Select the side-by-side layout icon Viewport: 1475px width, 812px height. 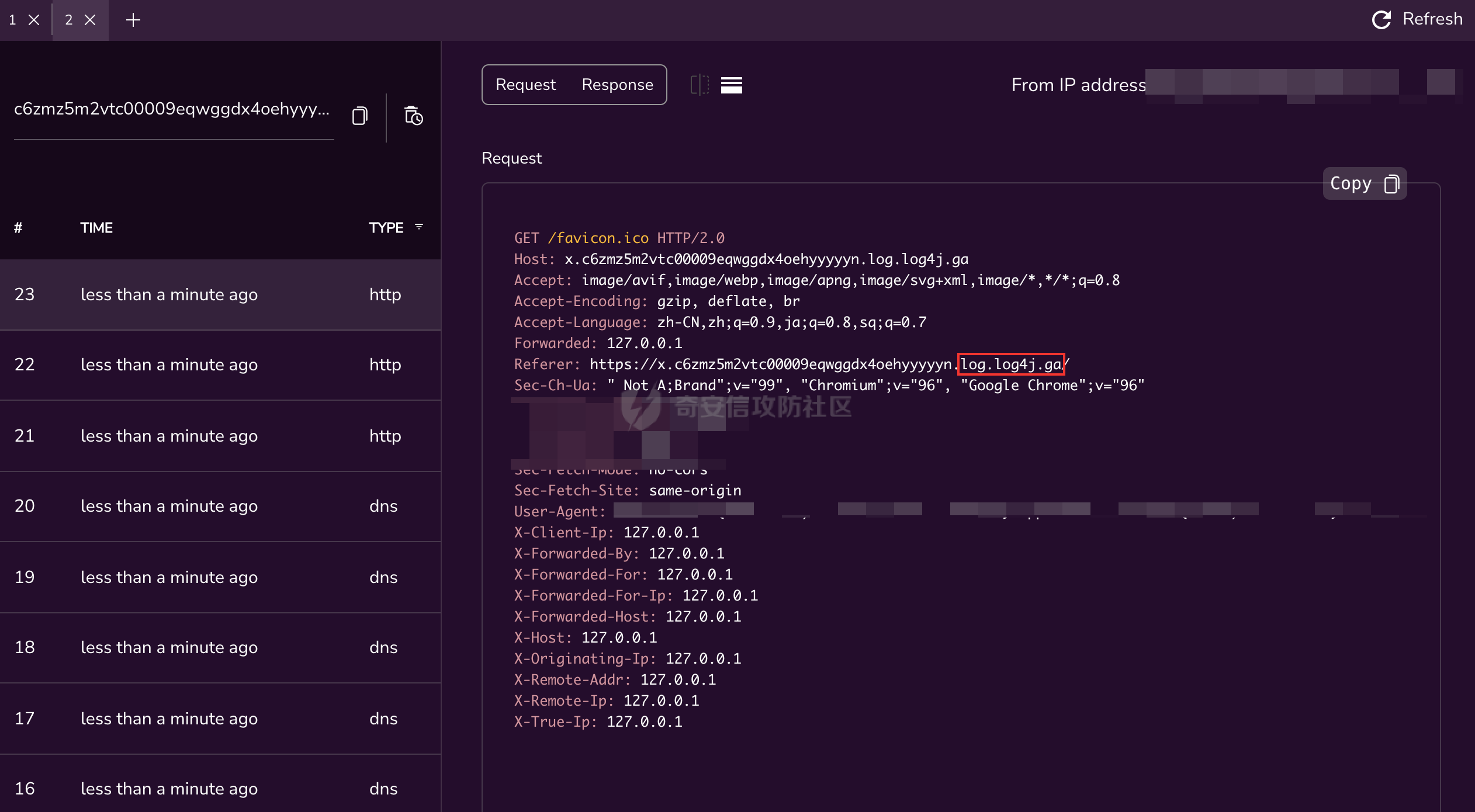click(700, 85)
